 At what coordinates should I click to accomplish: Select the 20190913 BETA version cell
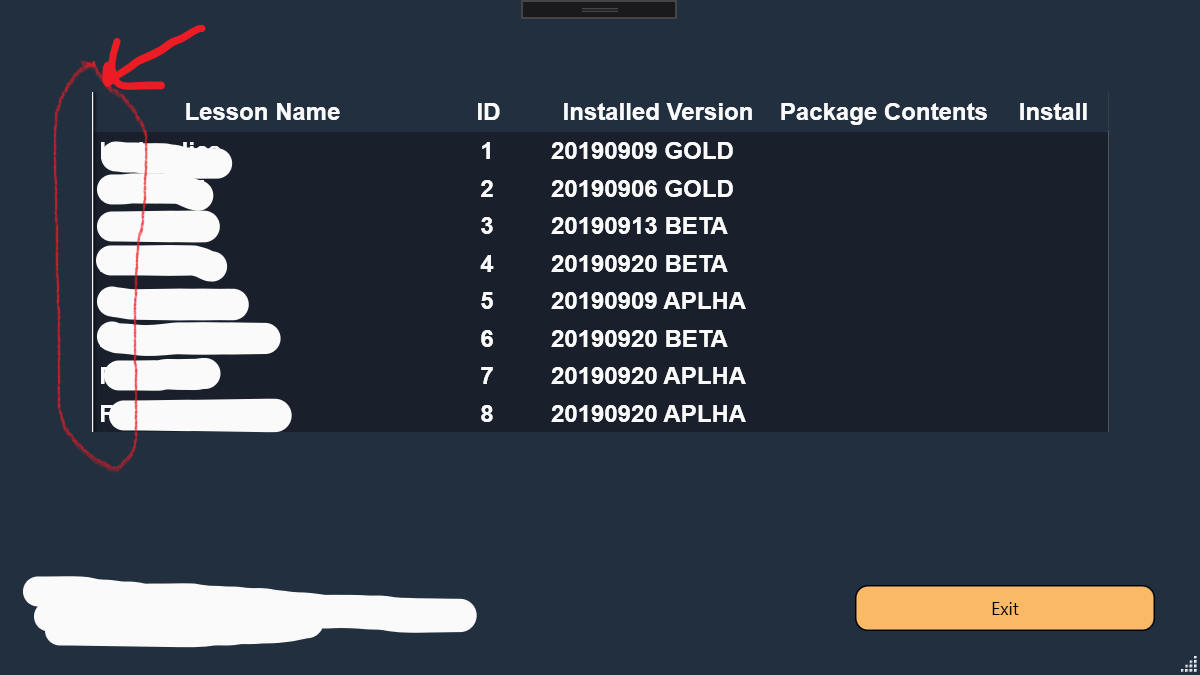[639, 226]
